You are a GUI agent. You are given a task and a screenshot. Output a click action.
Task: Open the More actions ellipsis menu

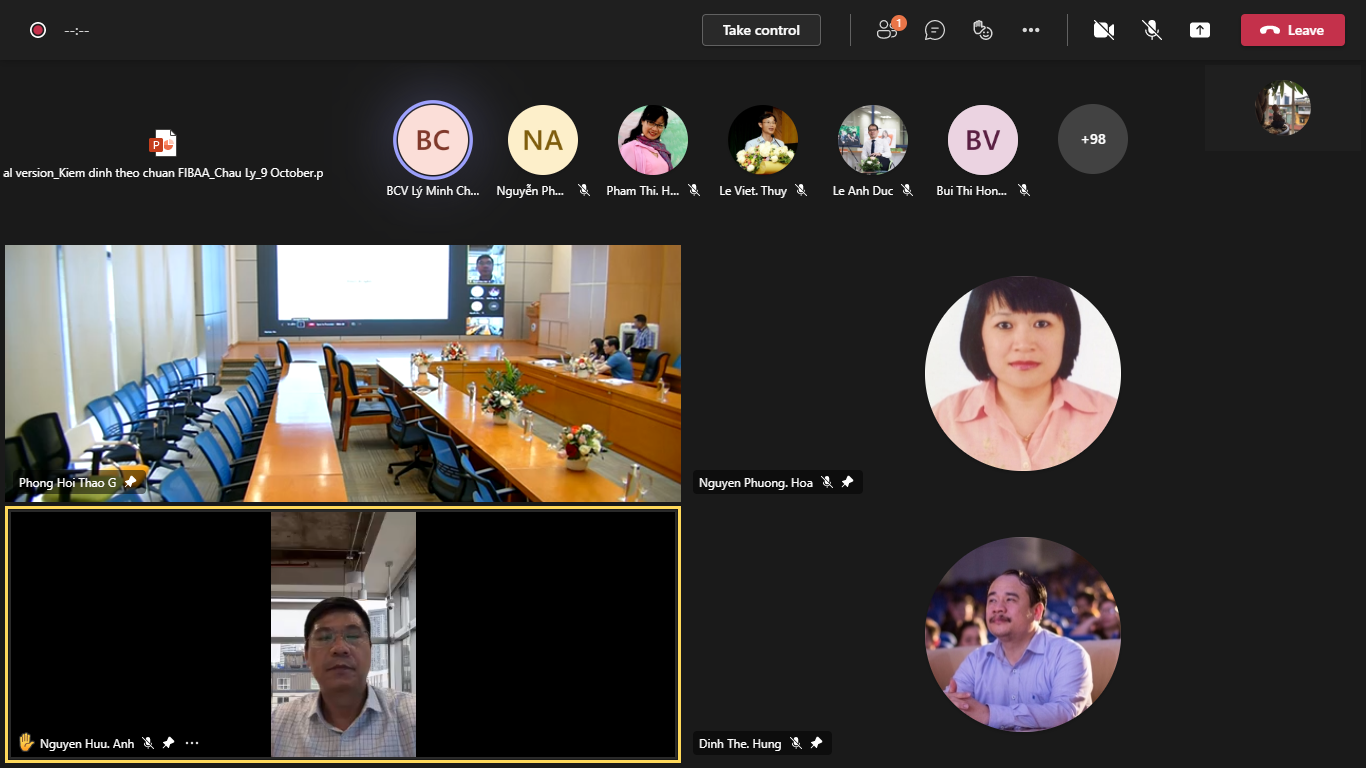pos(1031,30)
